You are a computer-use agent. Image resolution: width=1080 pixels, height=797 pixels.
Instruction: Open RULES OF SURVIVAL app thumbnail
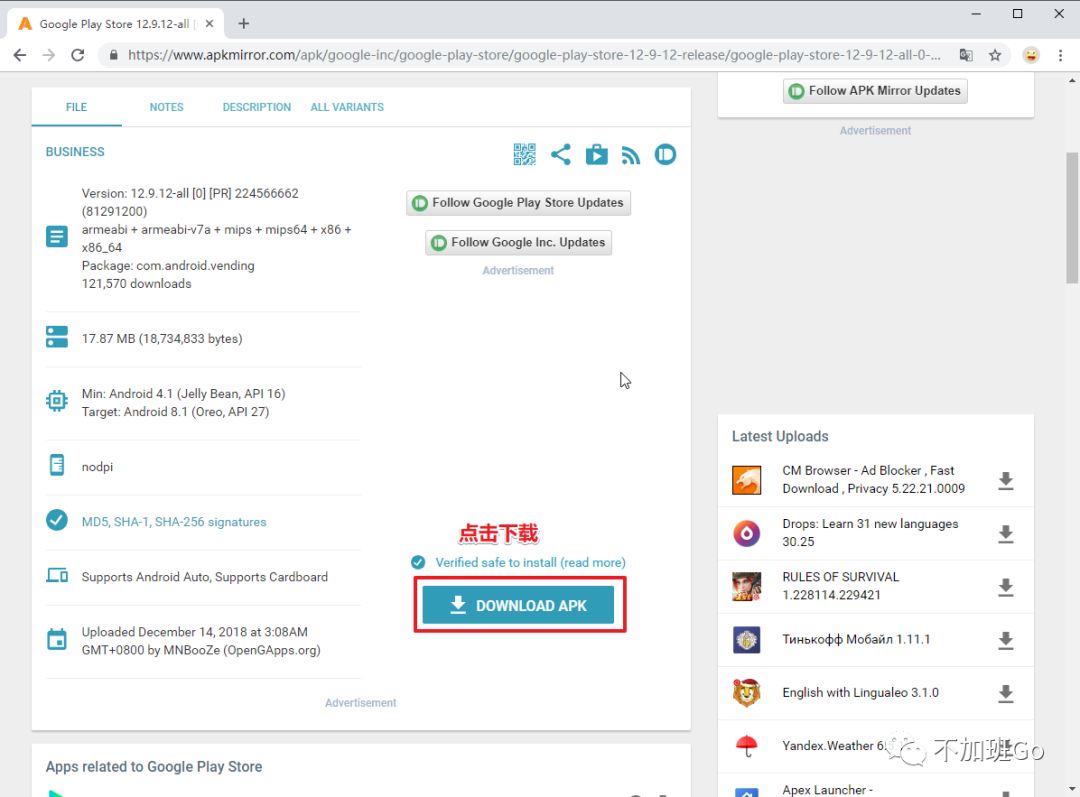(747, 586)
